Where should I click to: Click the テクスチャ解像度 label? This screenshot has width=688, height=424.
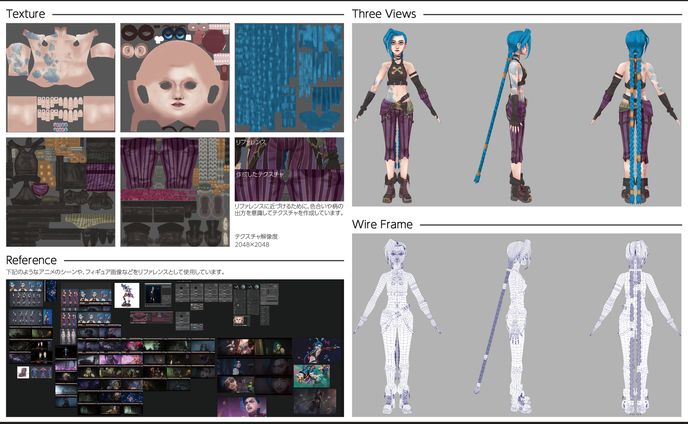[x=256, y=236]
